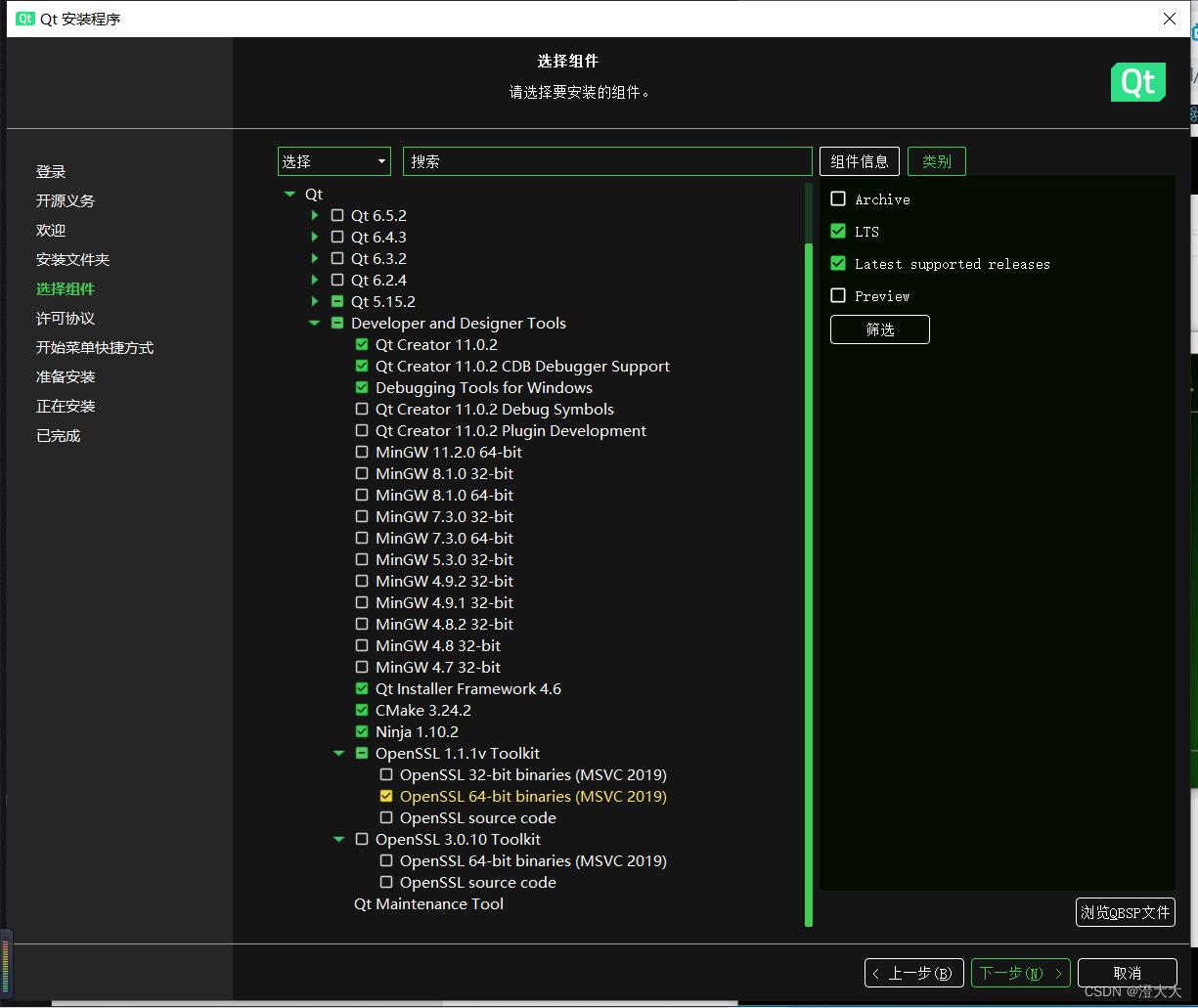The height and width of the screenshot is (1008, 1198).
Task: Select the Qt Creator 11.0.2 row text
Action: (436, 344)
